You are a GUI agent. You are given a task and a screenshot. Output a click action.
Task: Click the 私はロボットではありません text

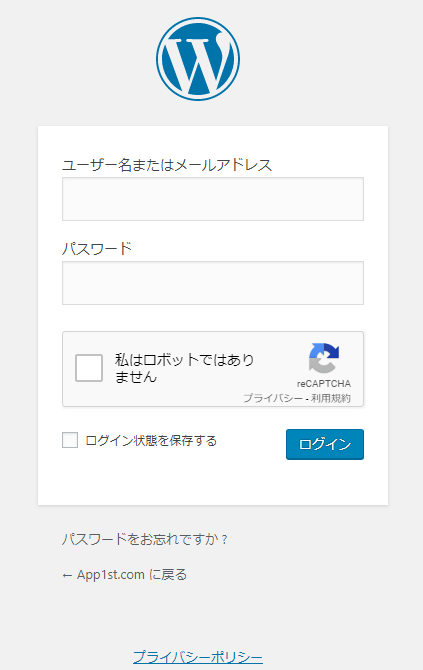(185, 368)
